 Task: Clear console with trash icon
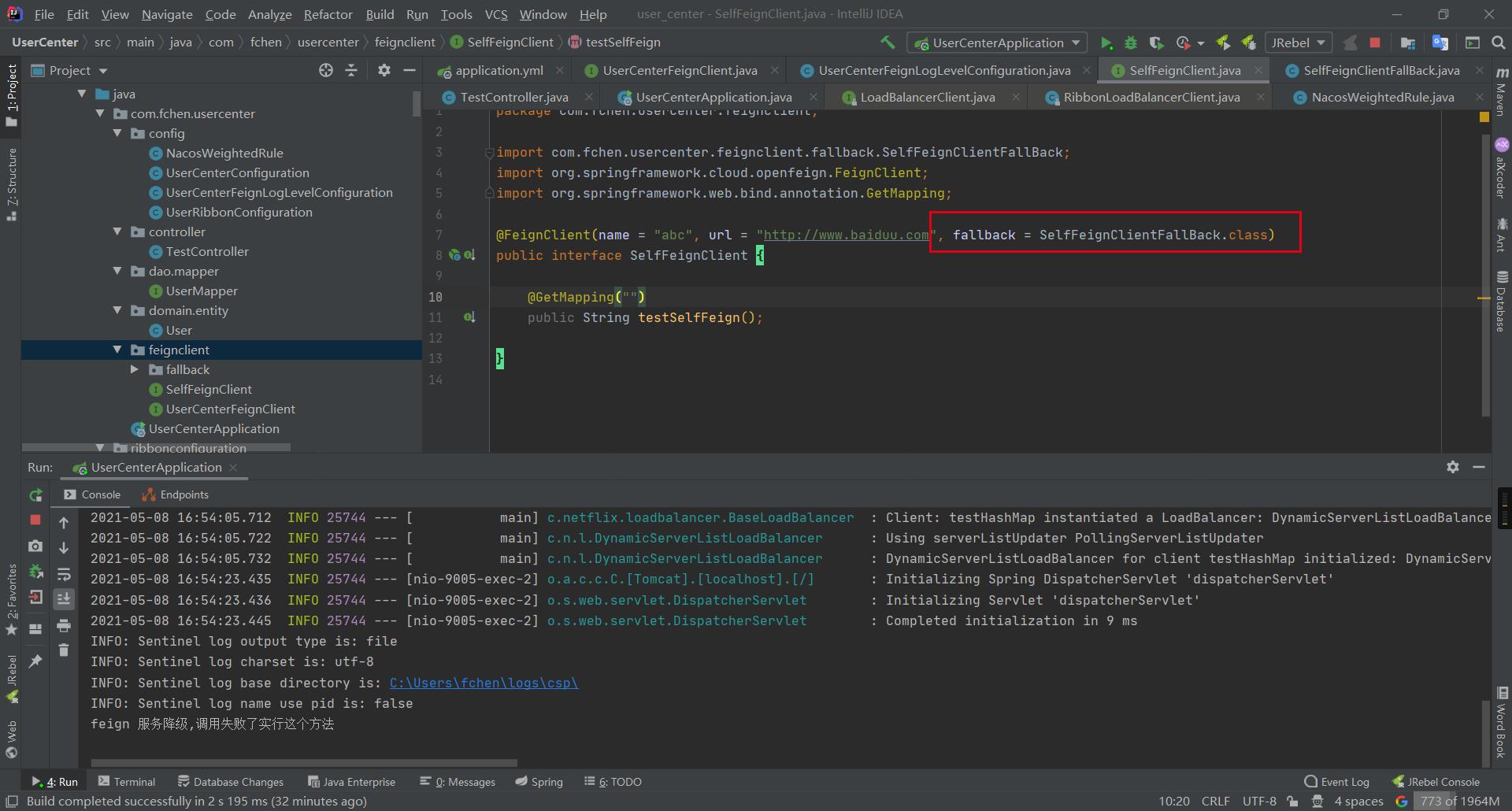64,650
